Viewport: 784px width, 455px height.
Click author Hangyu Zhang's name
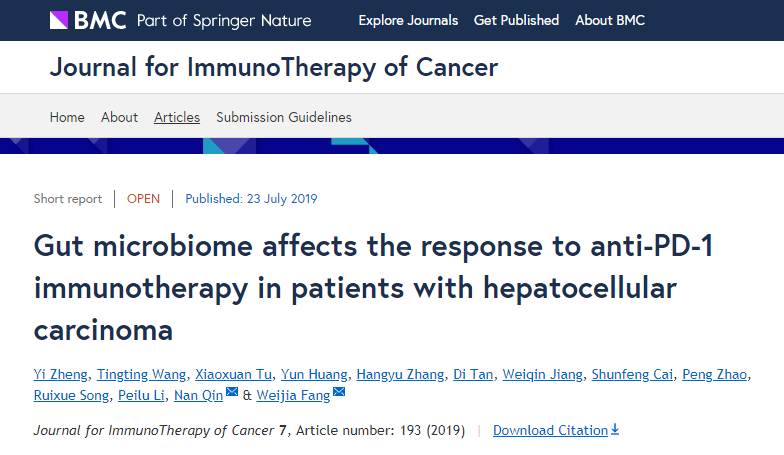399,375
